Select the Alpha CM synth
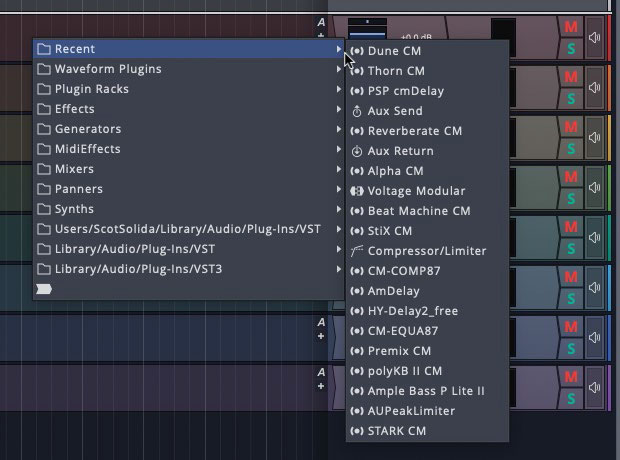Image resolution: width=620 pixels, height=460 pixels. click(x=427, y=171)
